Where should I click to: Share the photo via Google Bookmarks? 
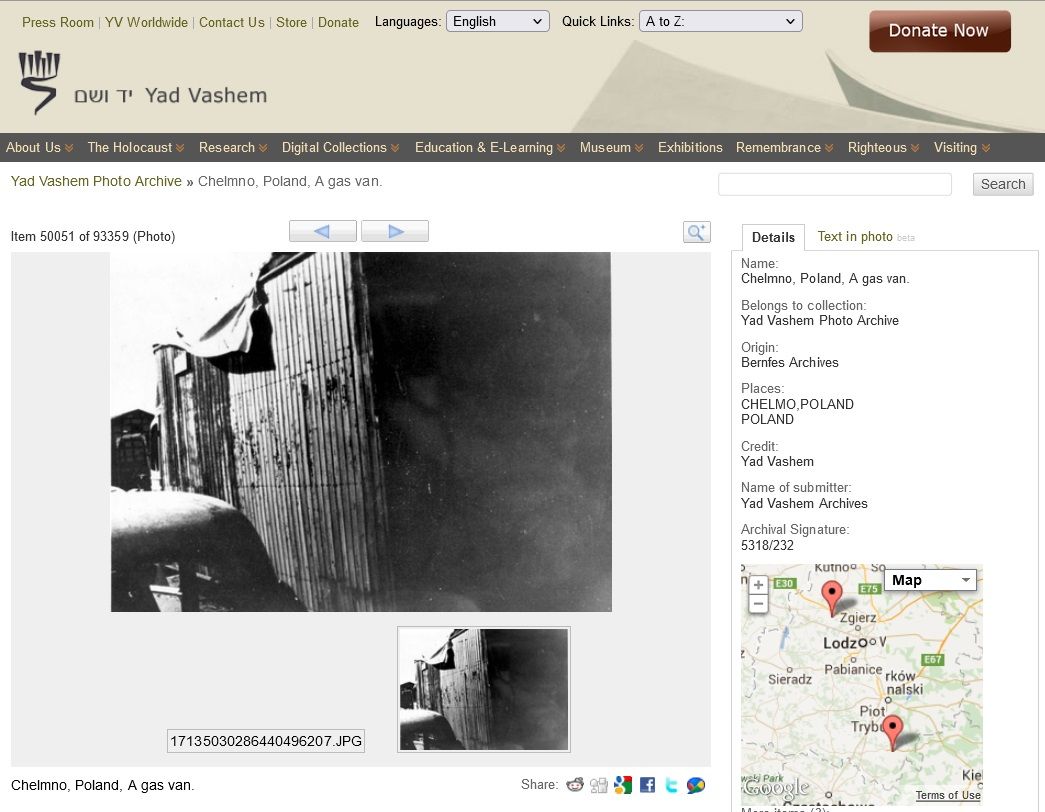click(623, 785)
